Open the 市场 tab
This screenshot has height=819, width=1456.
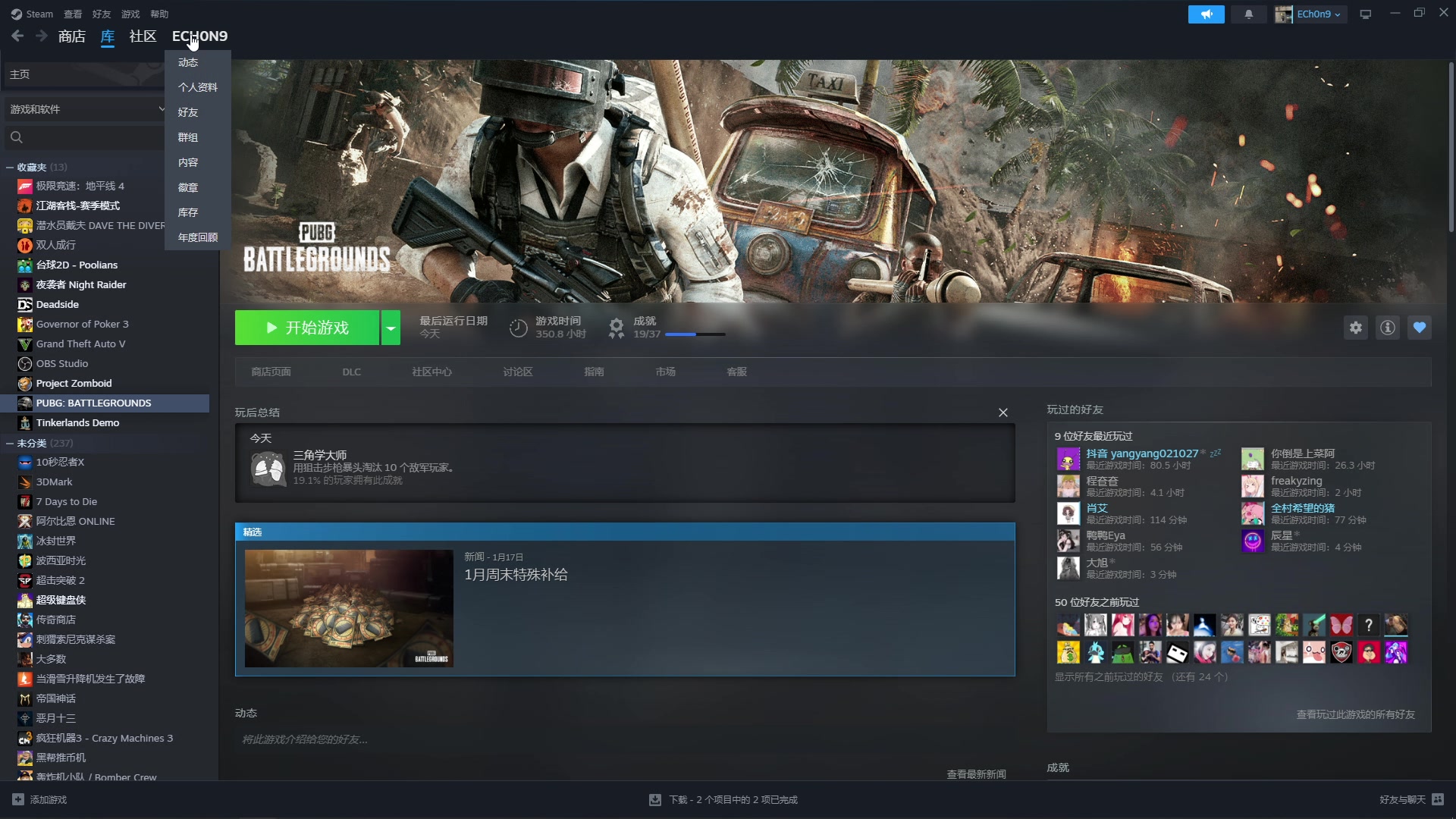[665, 372]
